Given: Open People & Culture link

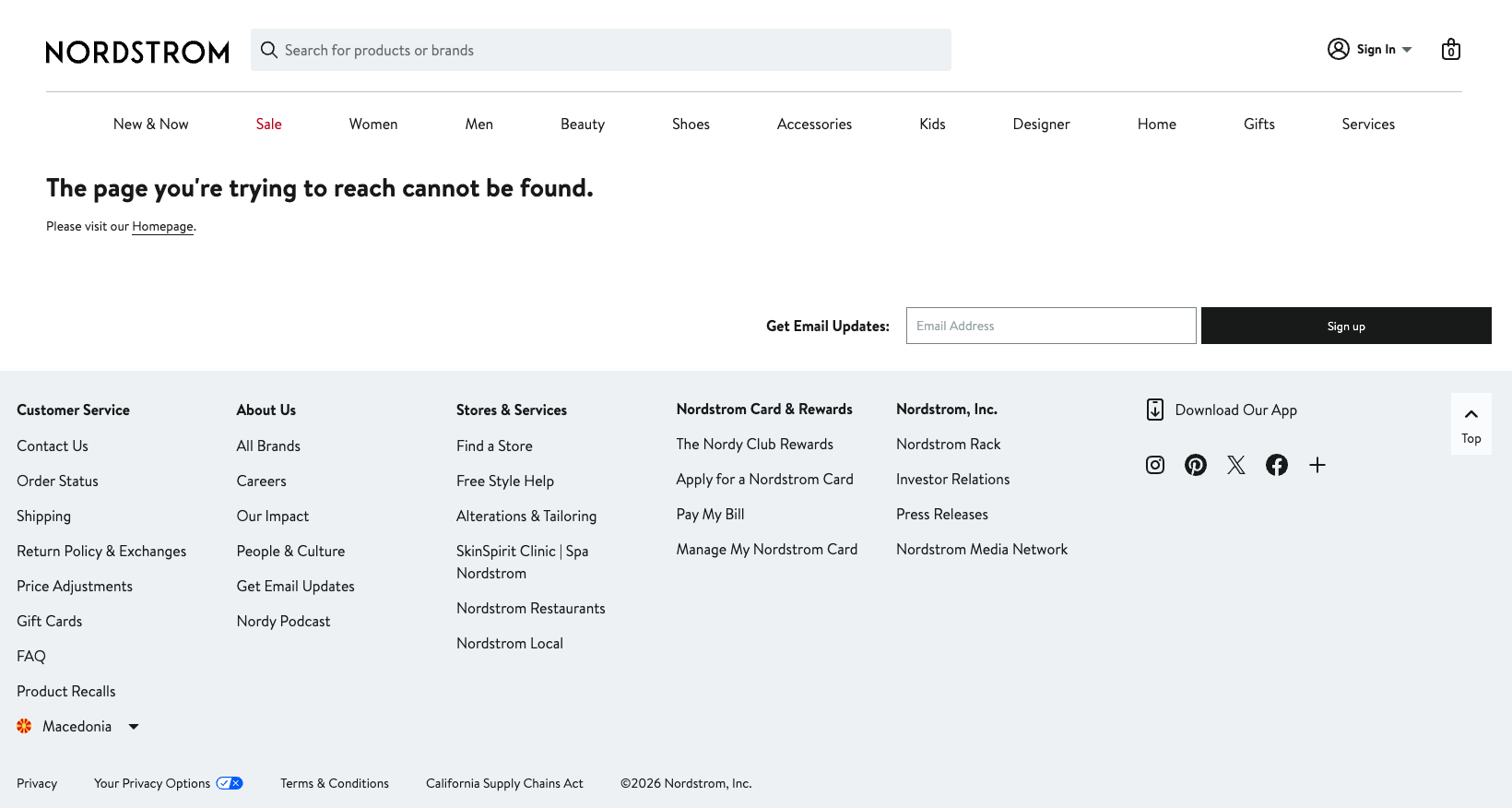Looking at the screenshot, I should [x=290, y=551].
